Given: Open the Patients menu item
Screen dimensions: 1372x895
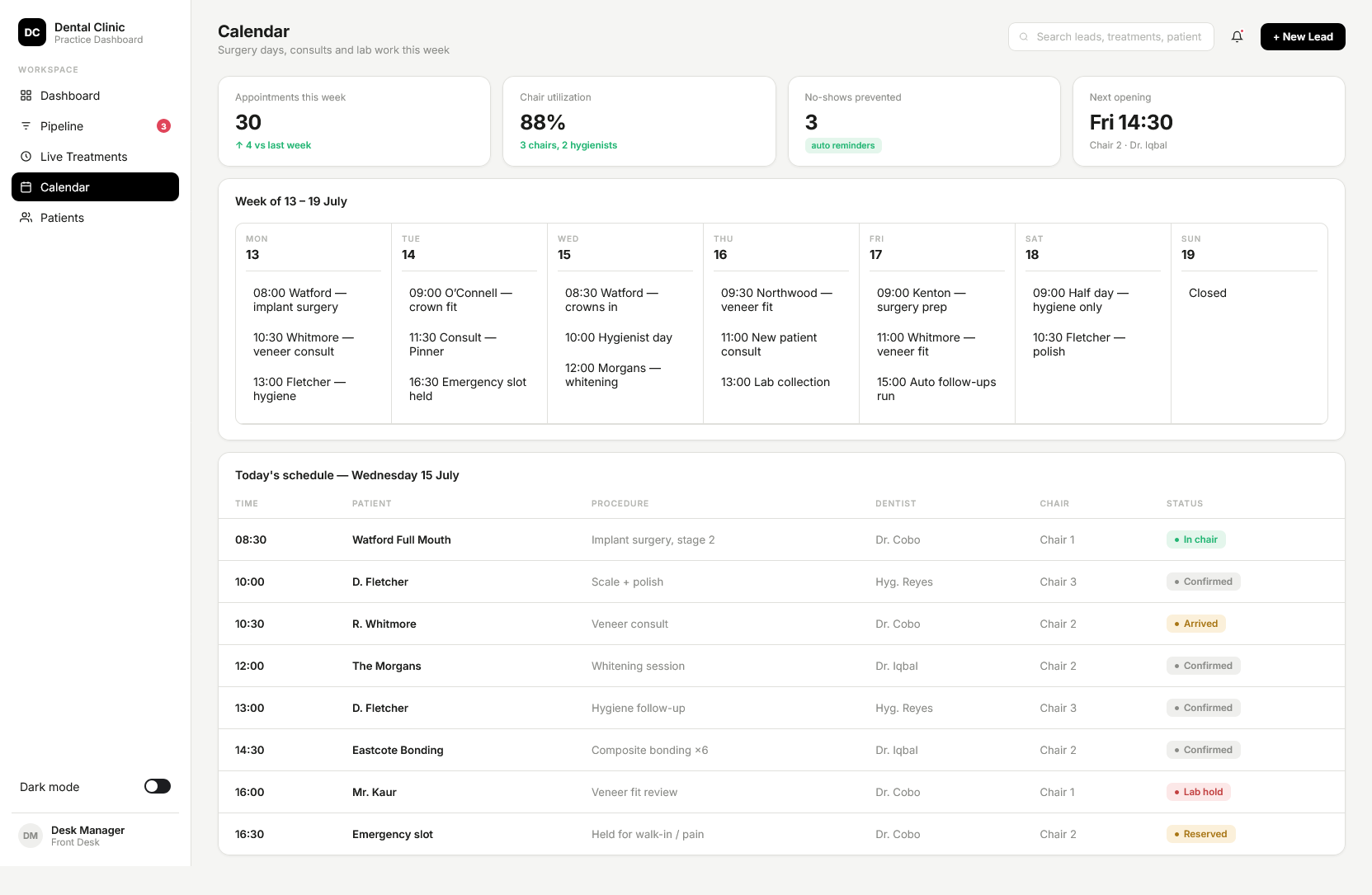Looking at the screenshot, I should (95, 218).
